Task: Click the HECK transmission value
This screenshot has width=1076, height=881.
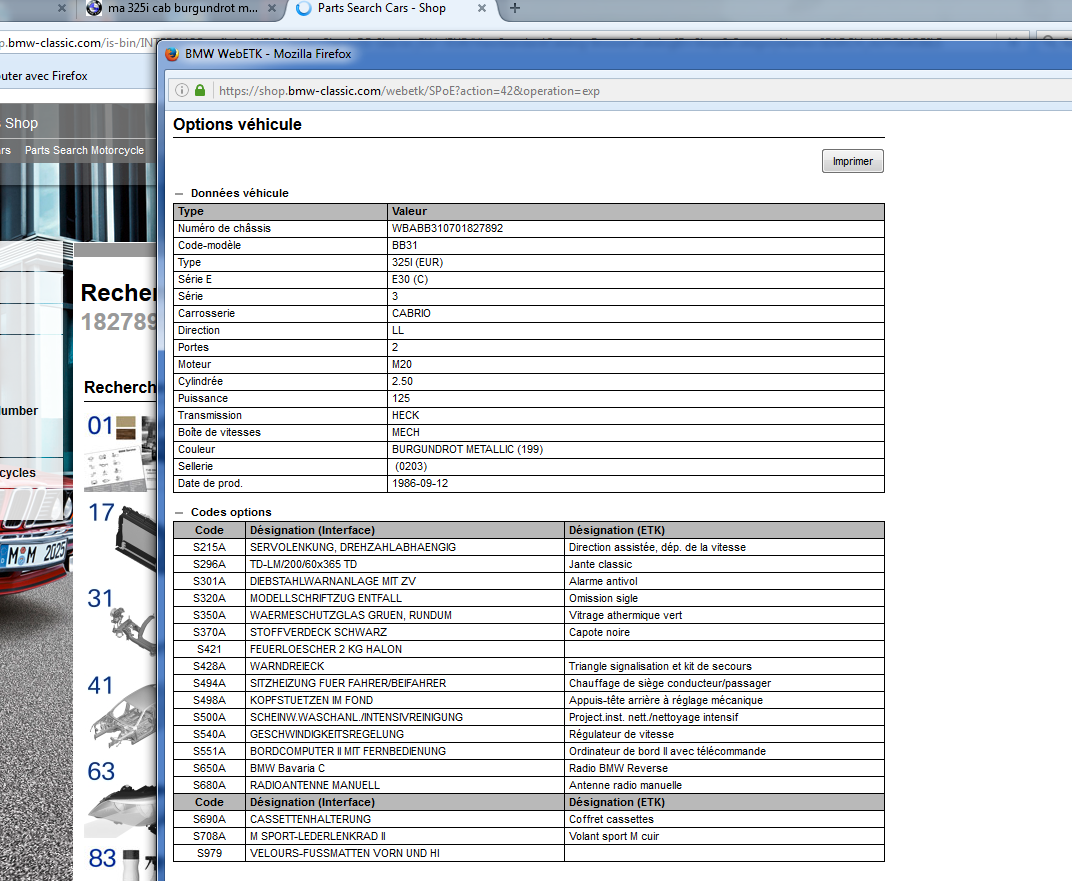Action: pyautogui.click(x=406, y=416)
